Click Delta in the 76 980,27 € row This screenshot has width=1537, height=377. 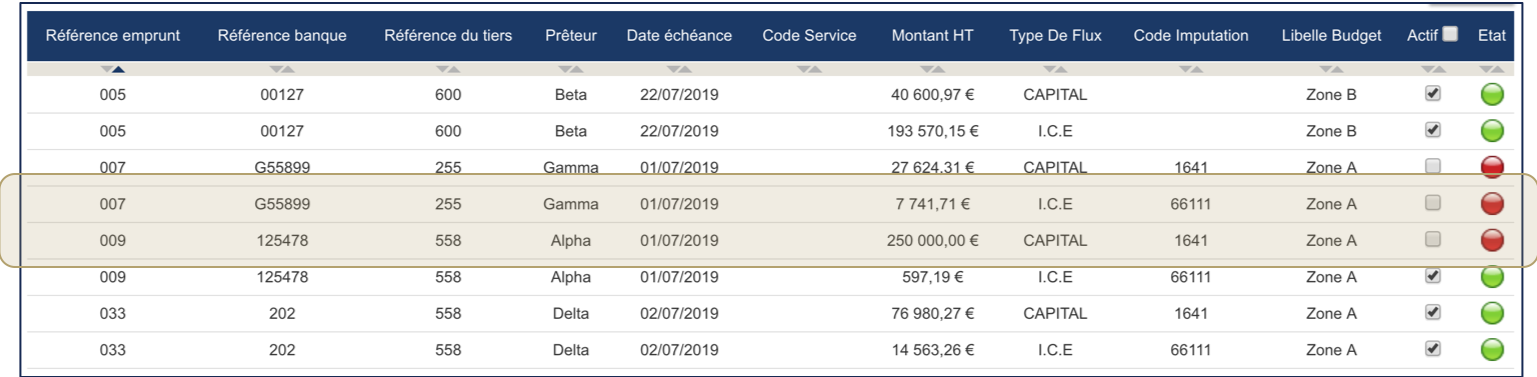(571, 313)
